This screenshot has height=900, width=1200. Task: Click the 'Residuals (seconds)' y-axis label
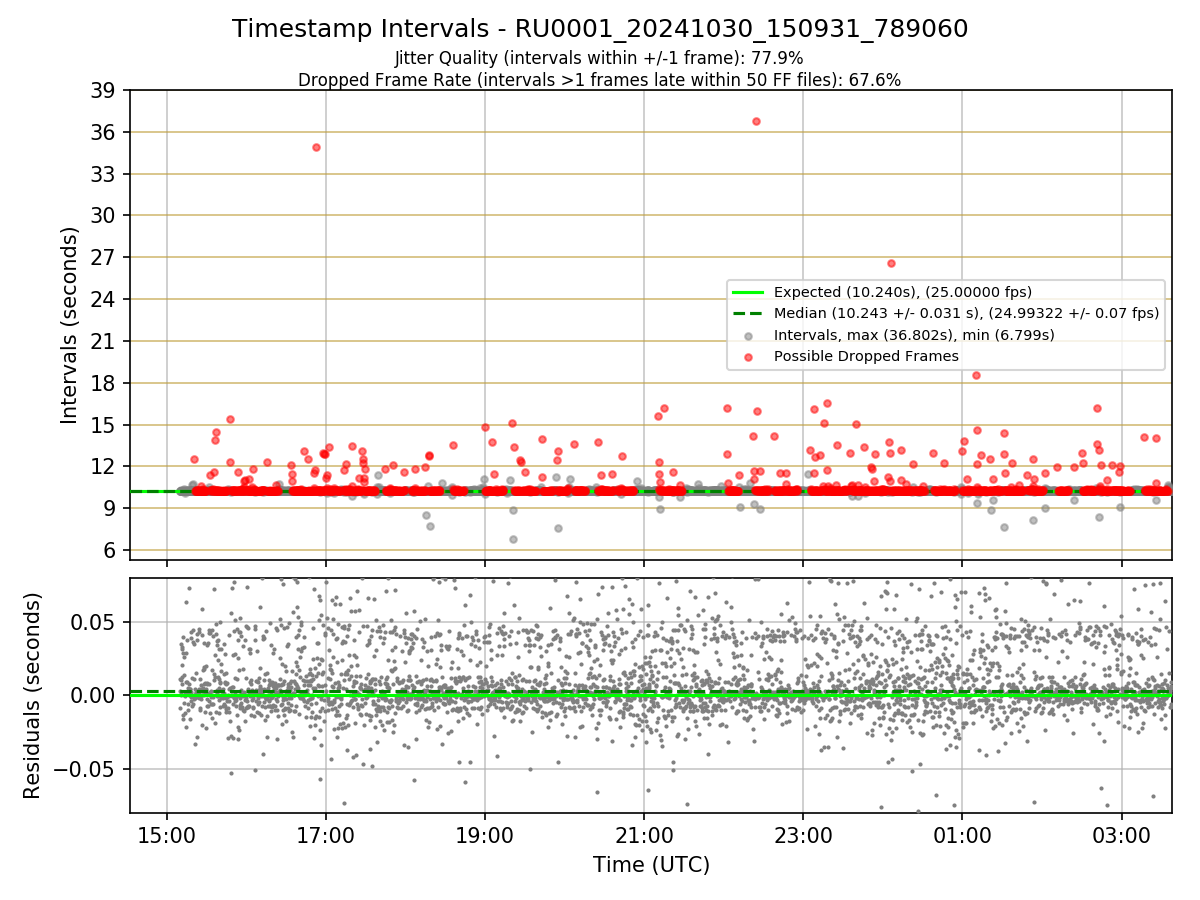pos(32,695)
